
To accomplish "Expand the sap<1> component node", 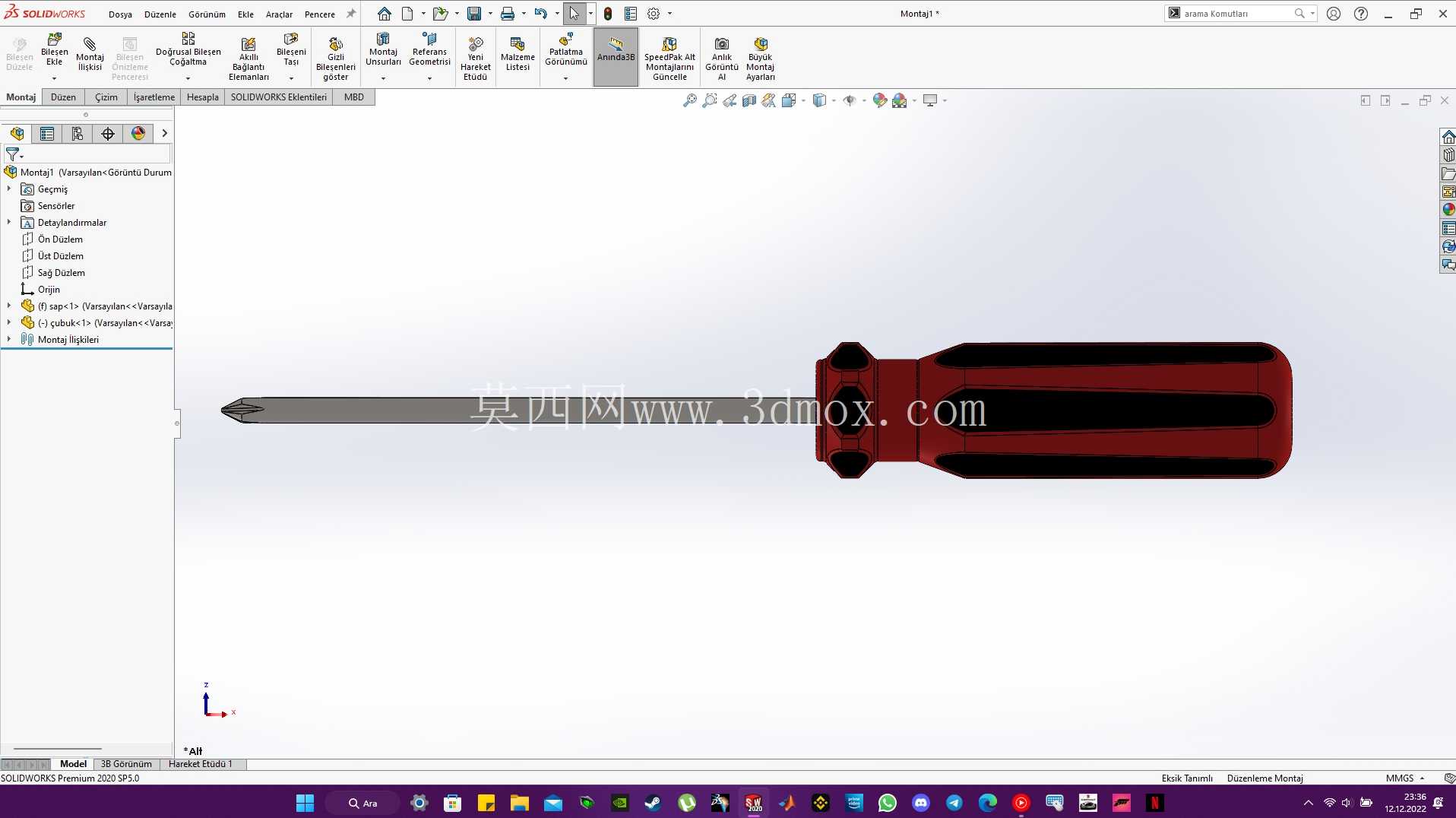I will pyautogui.click(x=9, y=306).
